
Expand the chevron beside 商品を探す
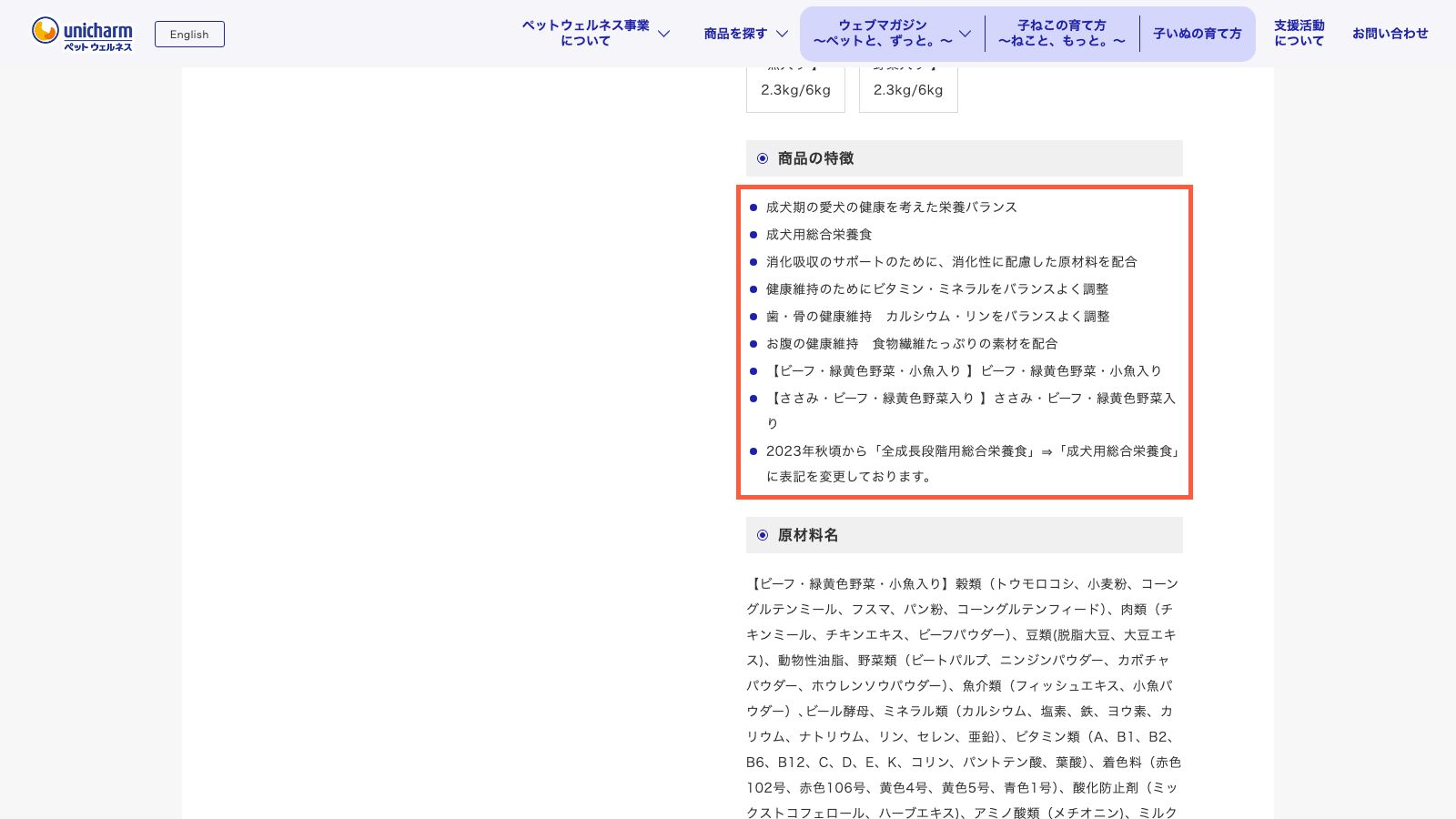tap(782, 34)
